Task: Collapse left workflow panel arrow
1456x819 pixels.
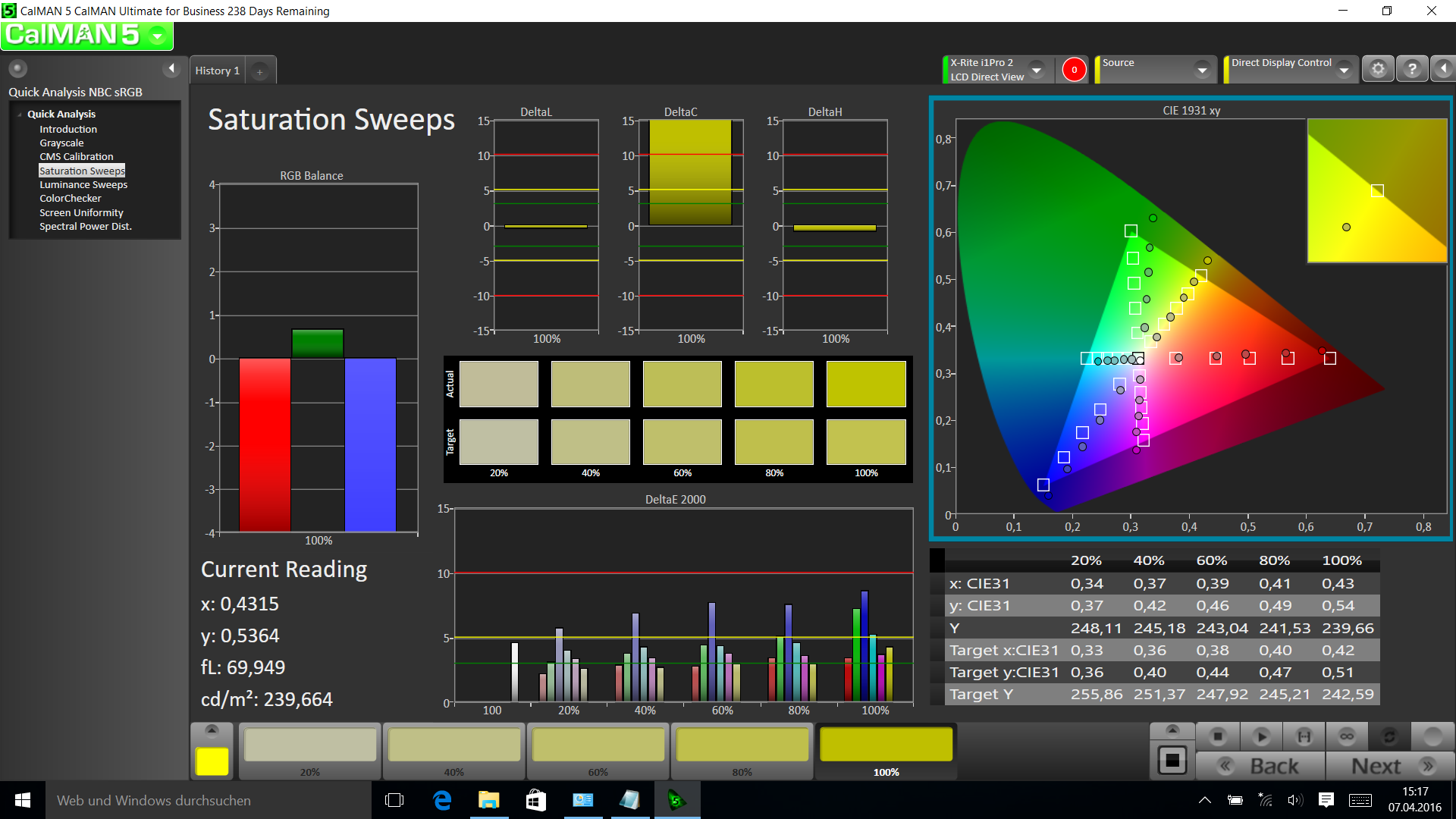Action: (171, 69)
